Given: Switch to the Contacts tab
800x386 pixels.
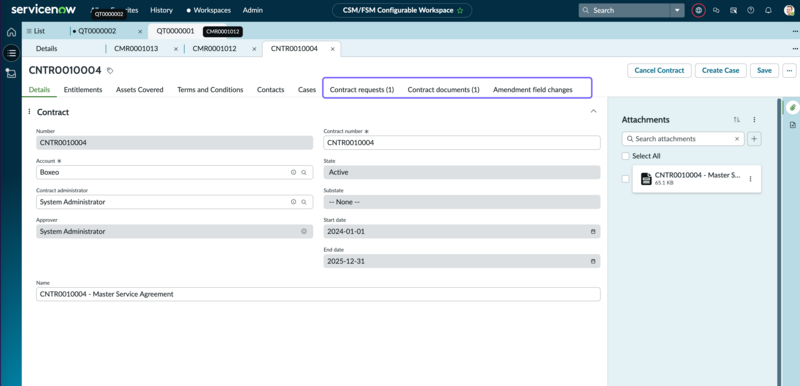Looking at the screenshot, I should coord(270,90).
